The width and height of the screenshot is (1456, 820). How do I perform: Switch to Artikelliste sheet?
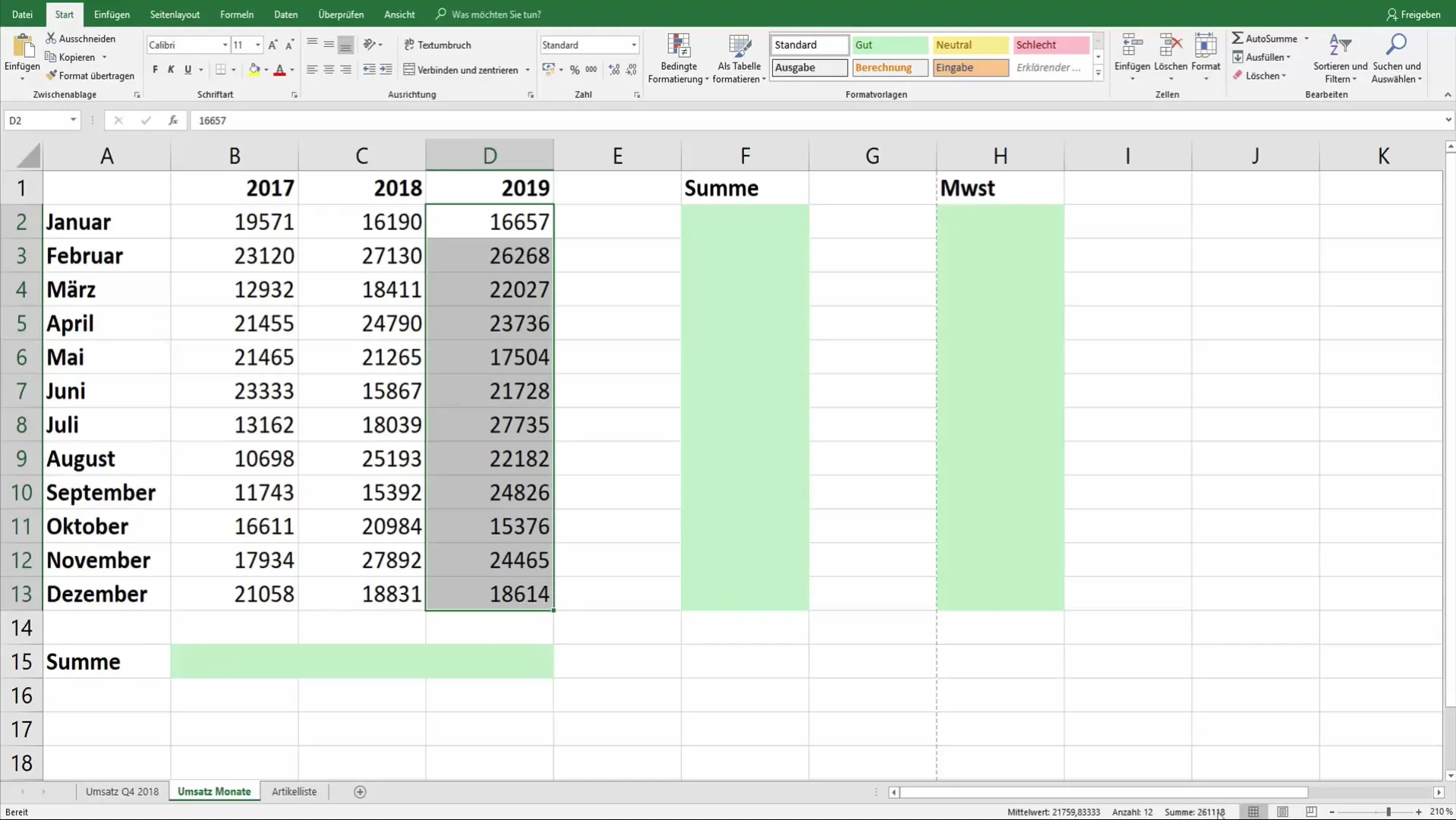[294, 791]
